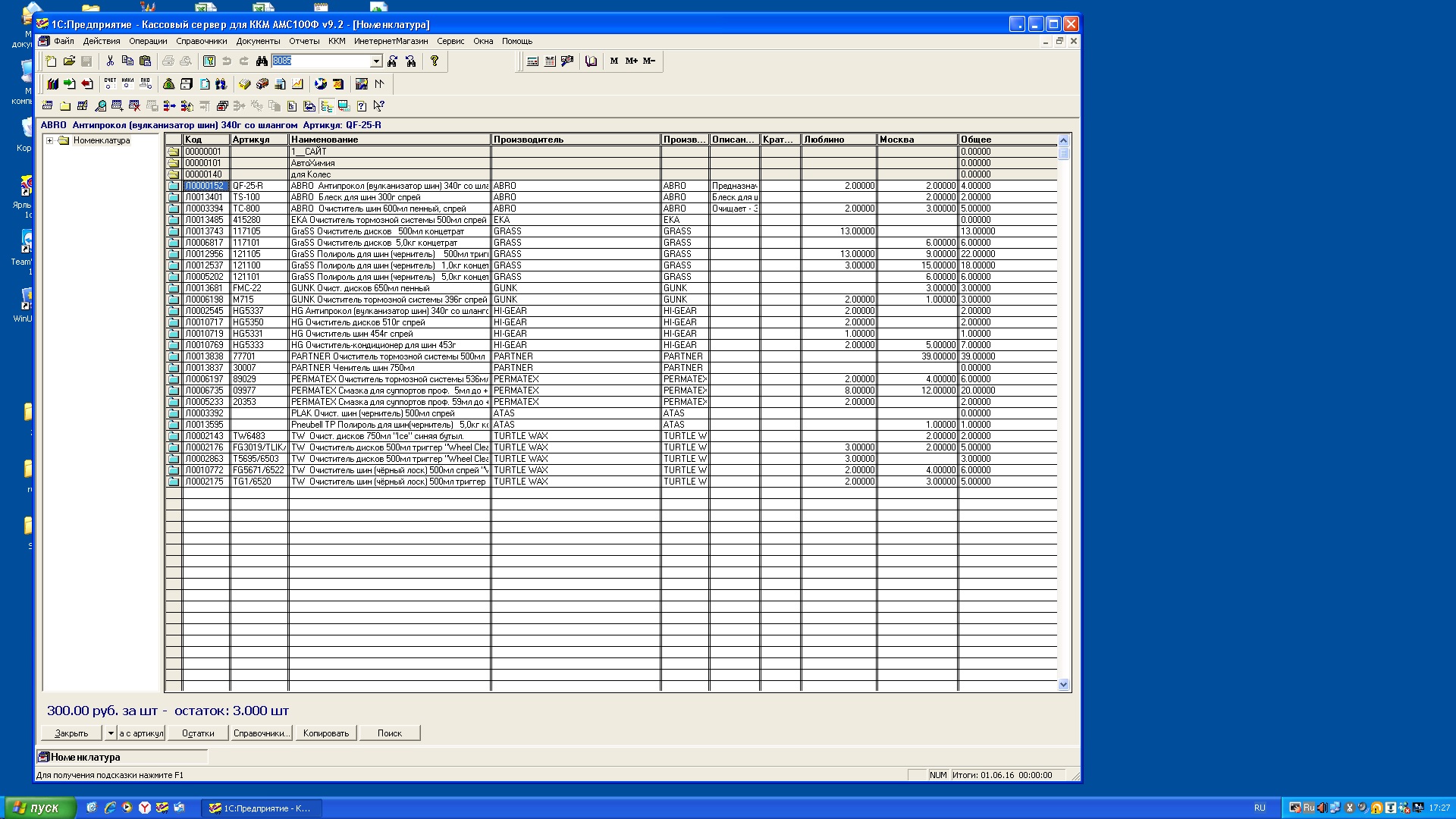Image resolution: width=1456 pixels, height=819 pixels.
Task: Click the table scrollbar down arrow
Action: point(1063,685)
